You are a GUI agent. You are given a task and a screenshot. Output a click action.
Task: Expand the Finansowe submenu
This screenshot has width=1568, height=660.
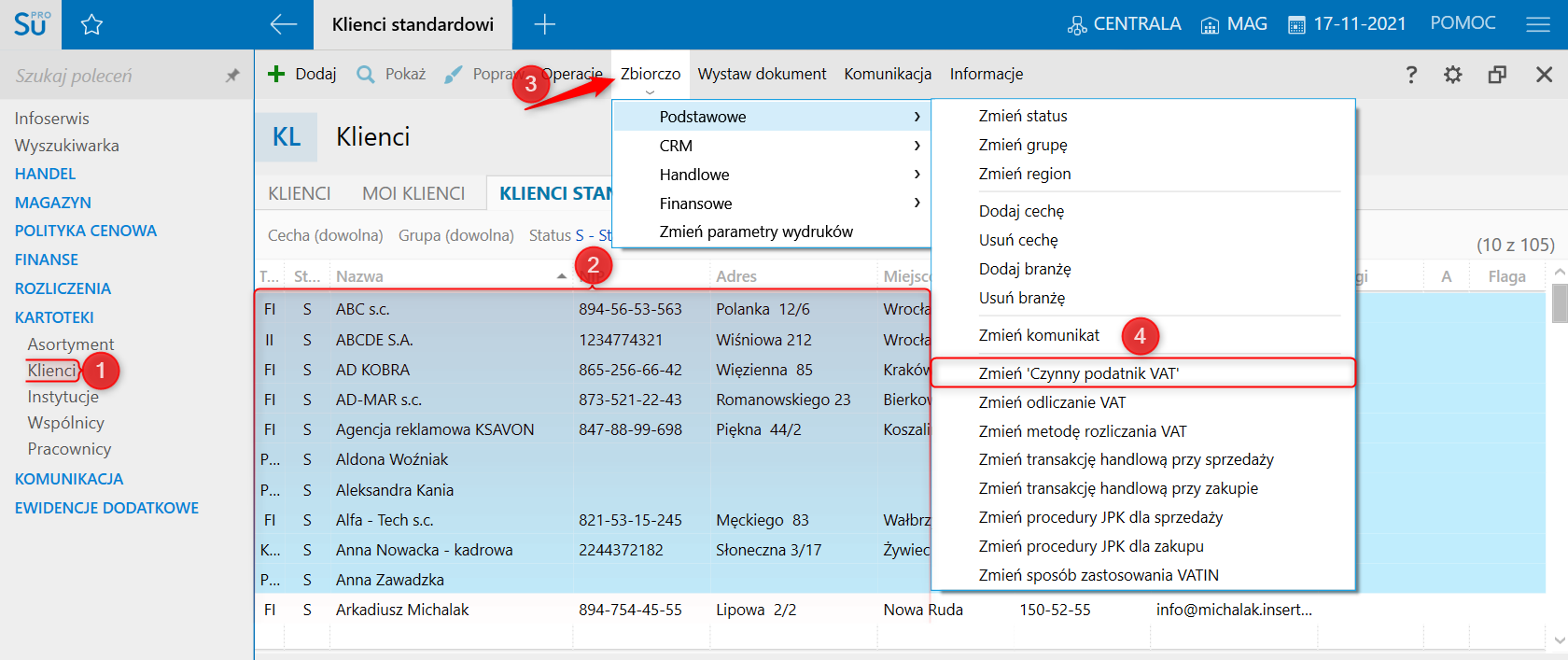pos(771,204)
